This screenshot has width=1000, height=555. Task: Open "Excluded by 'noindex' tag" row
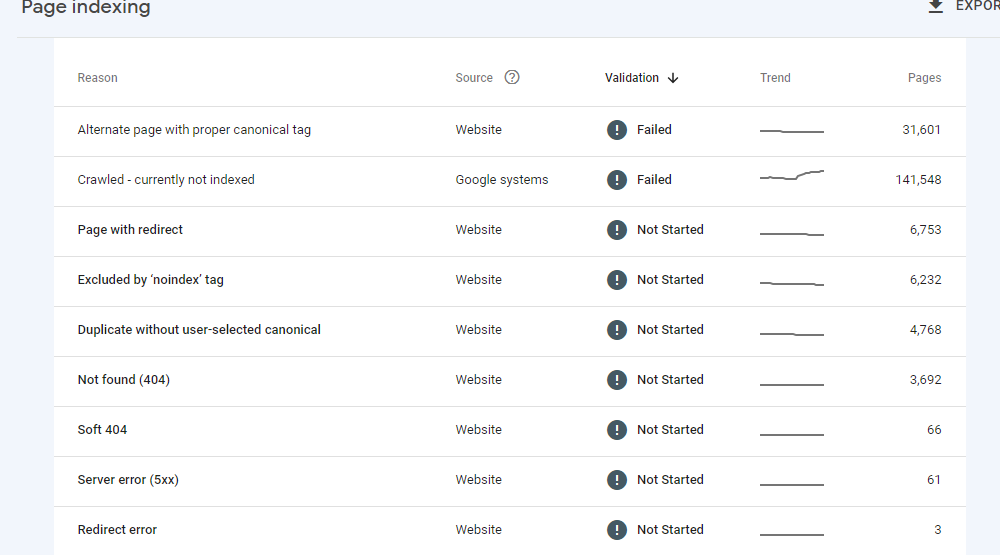pos(510,281)
